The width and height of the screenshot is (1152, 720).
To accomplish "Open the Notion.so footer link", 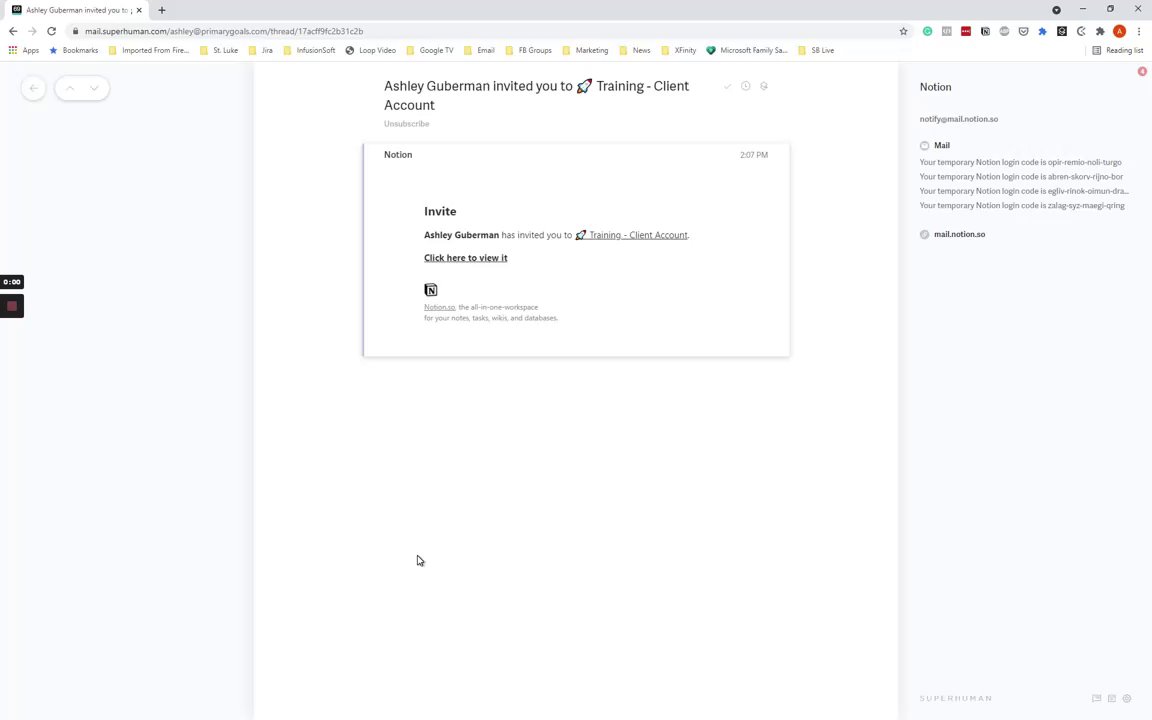I will pos(439,307).
